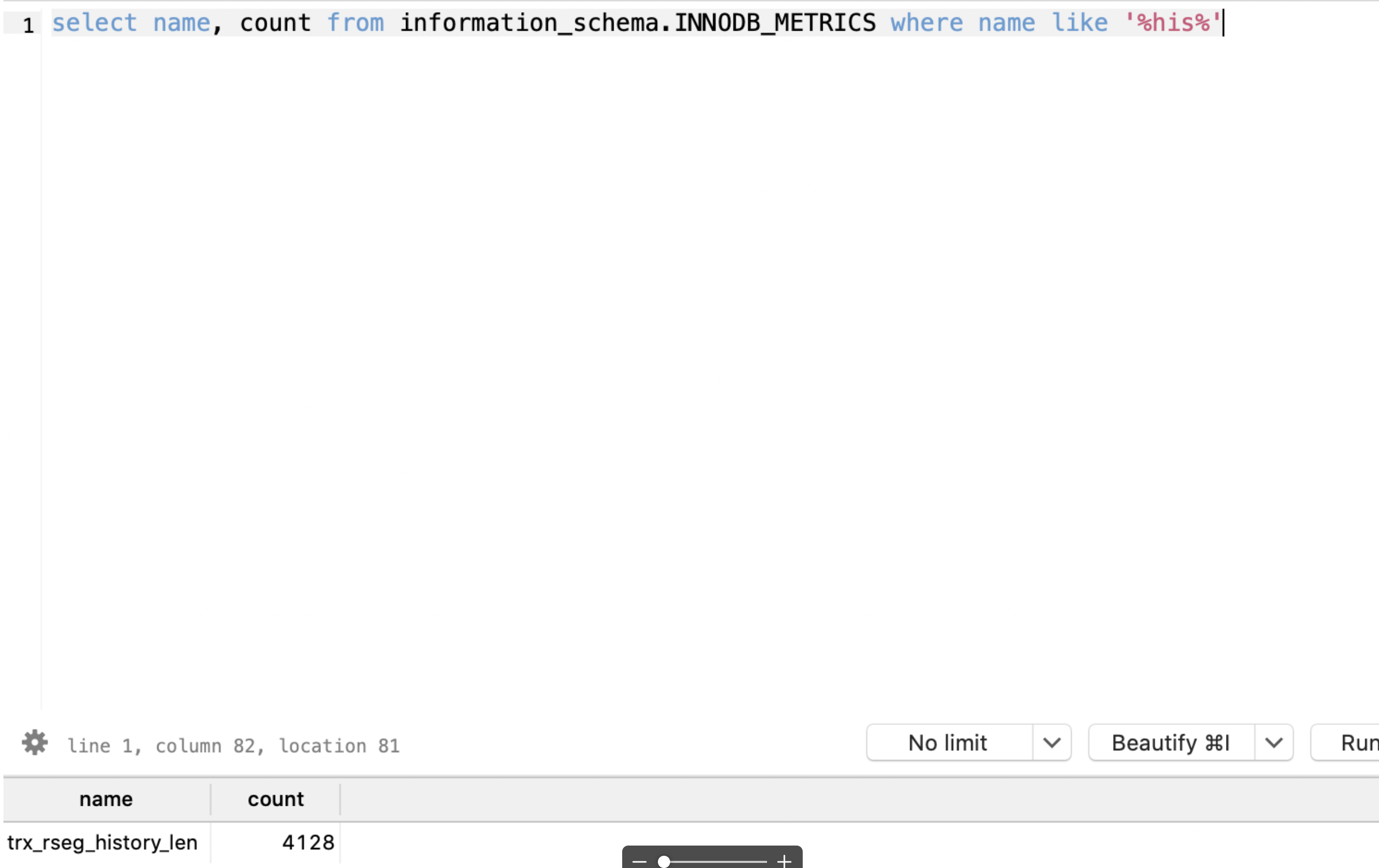The image size is (1379, 868).
Task: Place cursor on INNODB_METRICS in query
Action: point(774,23)
